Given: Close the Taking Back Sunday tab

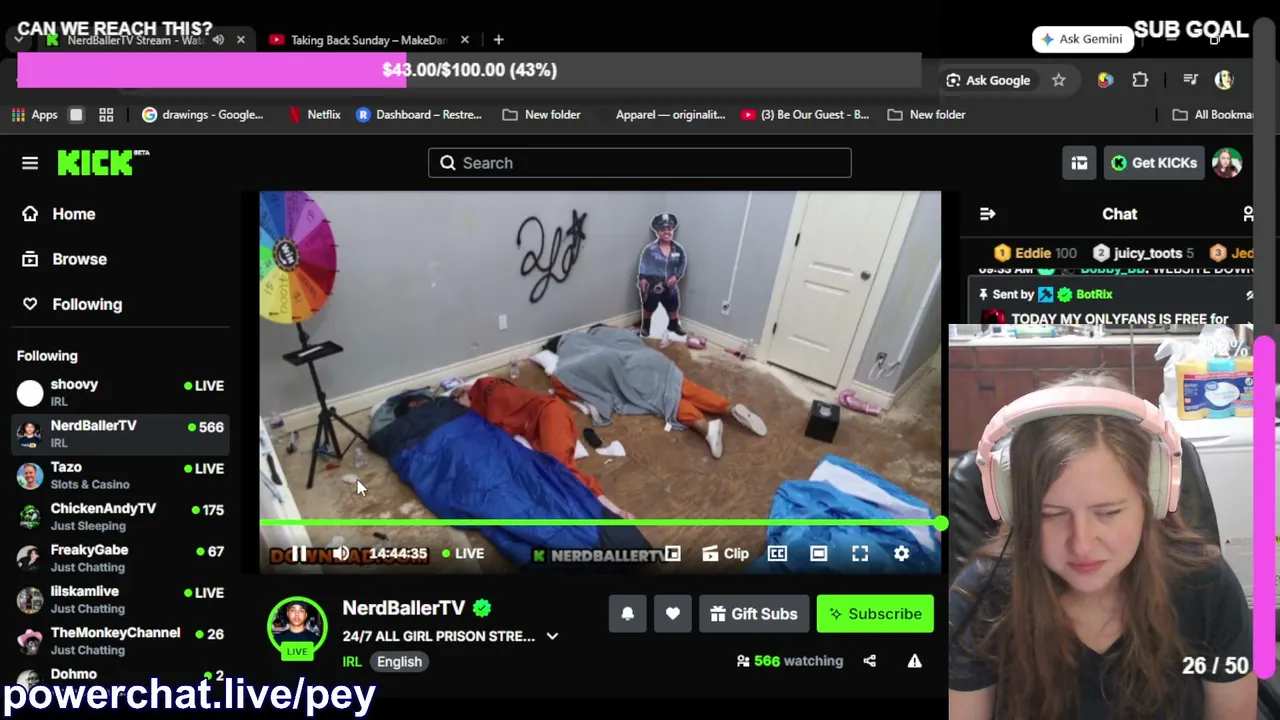Looking at the screenshot, I should (x=465, y=40).
